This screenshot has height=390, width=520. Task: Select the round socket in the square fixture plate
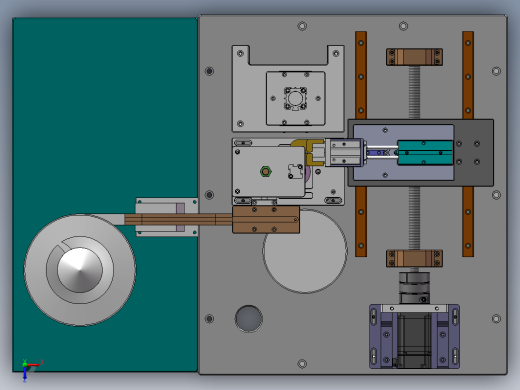[x=295, y=98]
